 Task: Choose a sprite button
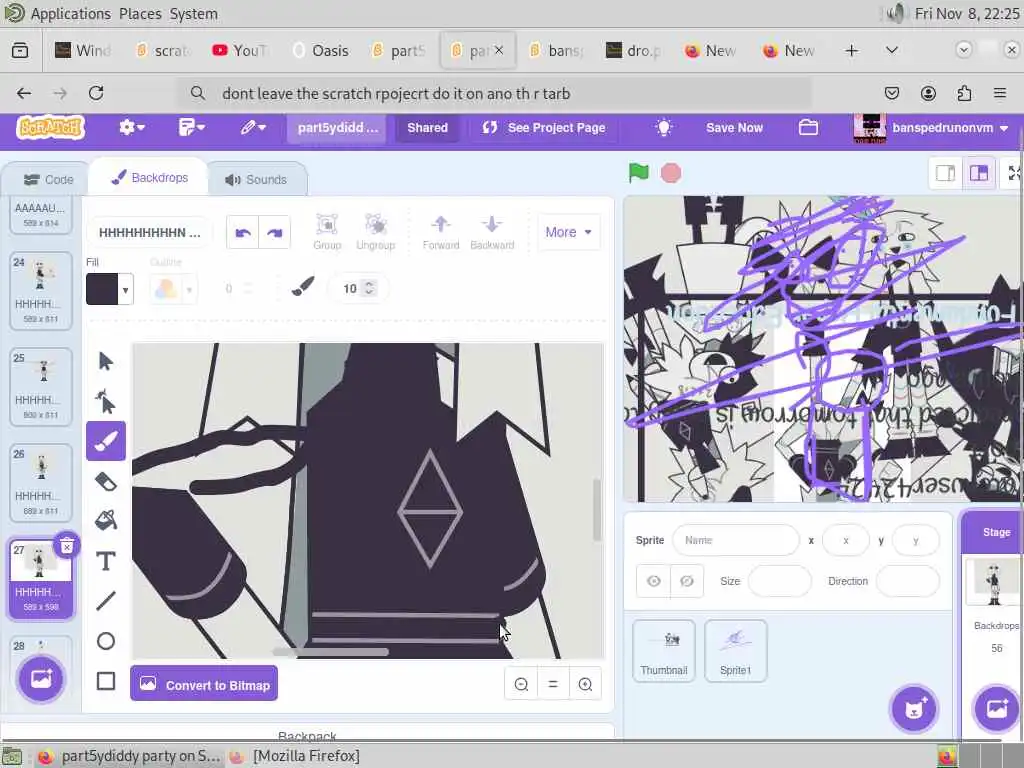[914, 709]
